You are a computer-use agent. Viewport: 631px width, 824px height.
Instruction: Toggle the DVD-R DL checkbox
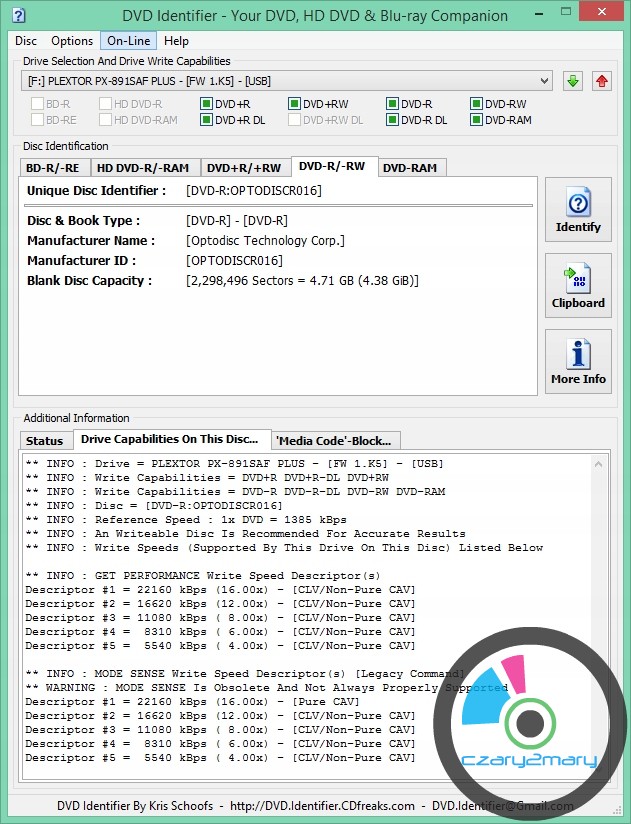(x=392, y=120)
